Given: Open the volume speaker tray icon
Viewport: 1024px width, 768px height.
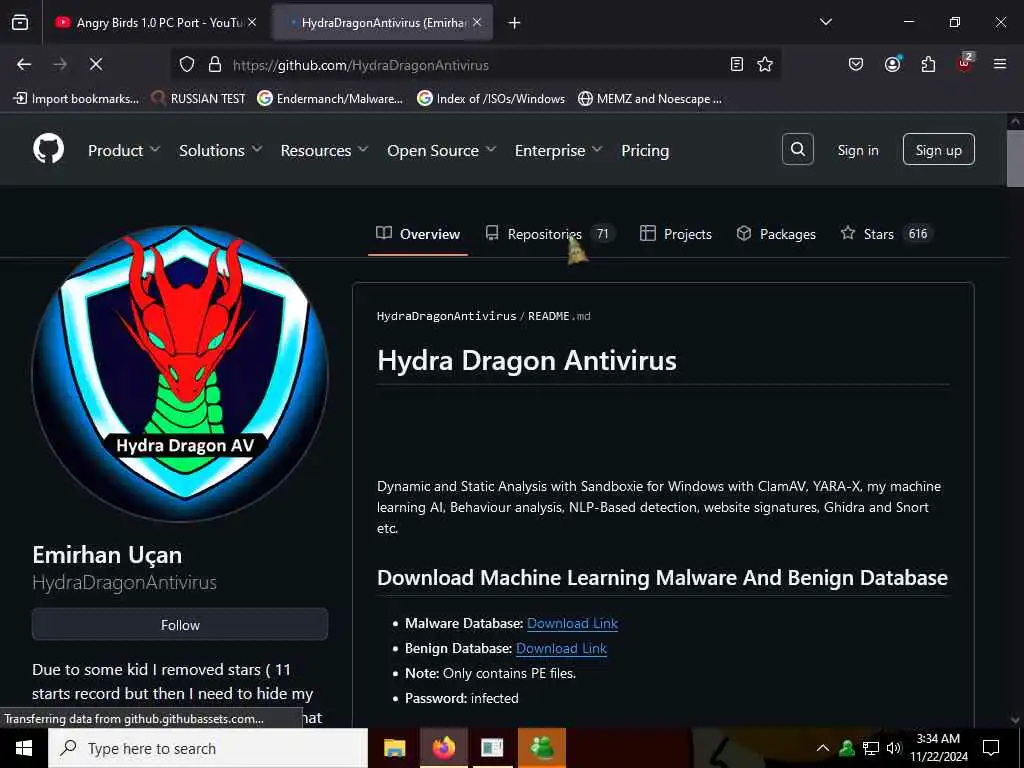Looking at the screenshot, I should point(893,748).
